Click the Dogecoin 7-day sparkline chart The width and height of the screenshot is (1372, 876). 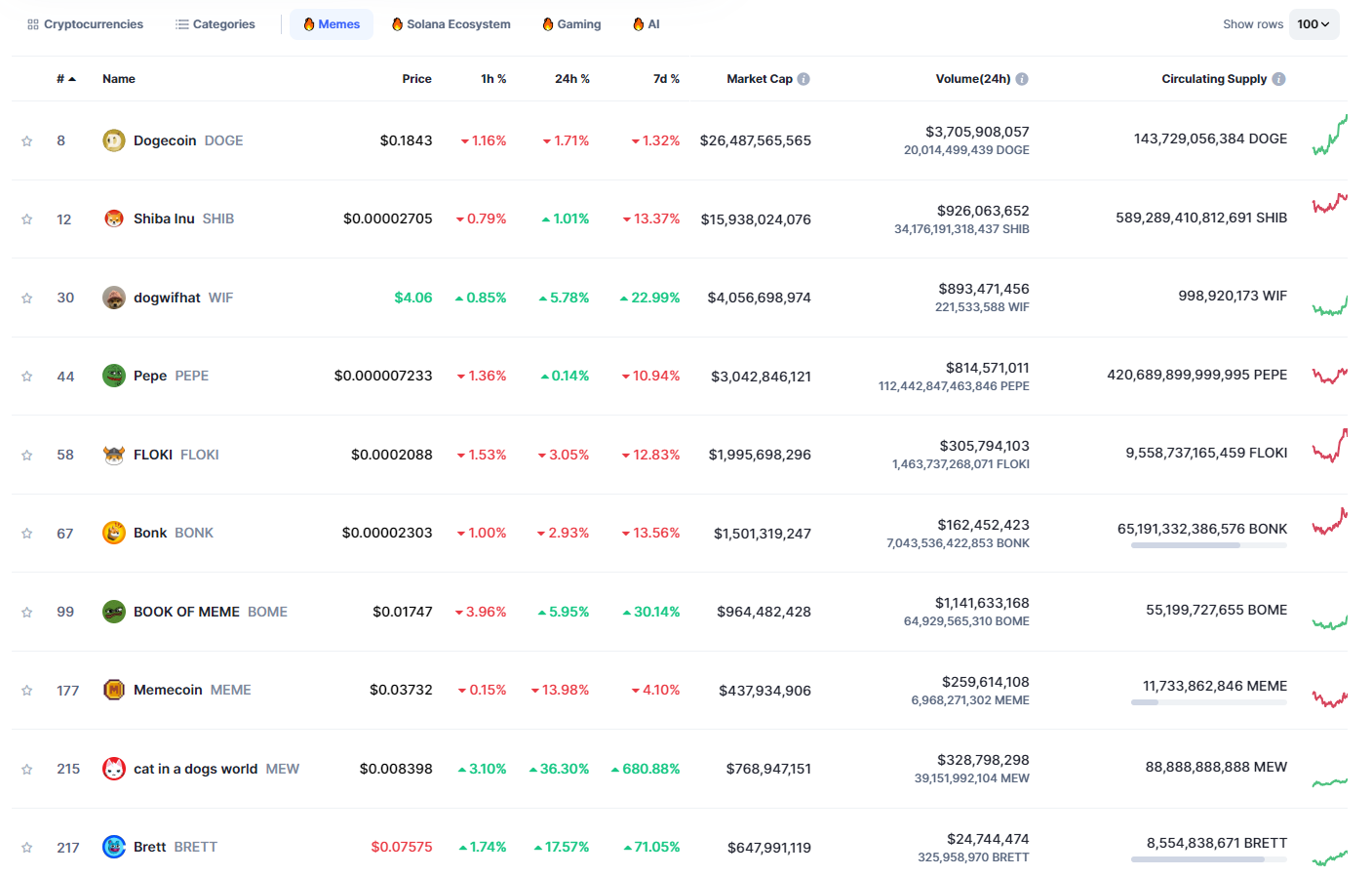[x=1329, y=137]
